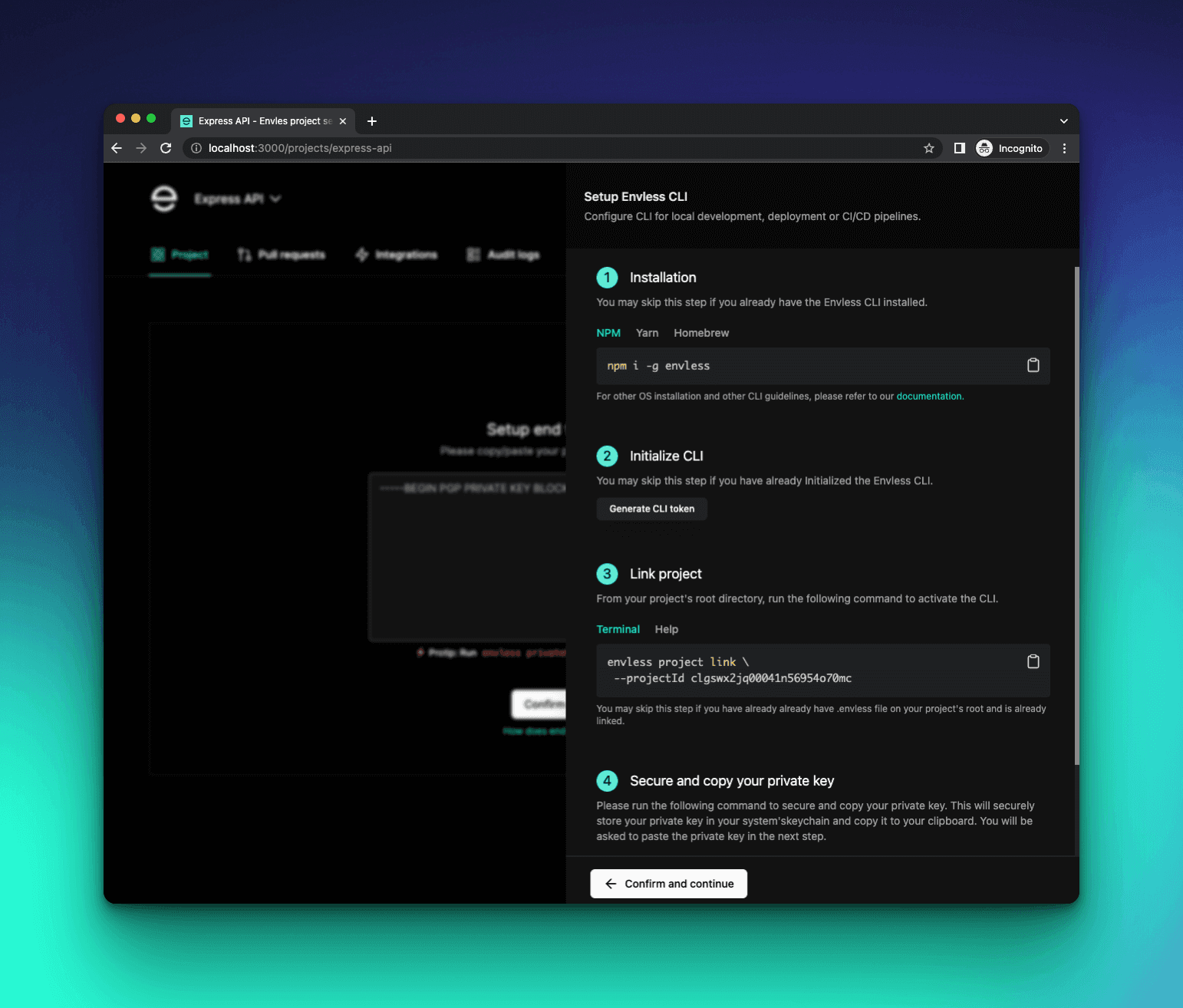
Task: Click Secure and copy your private key heading
Action: [x=732, y=781]
